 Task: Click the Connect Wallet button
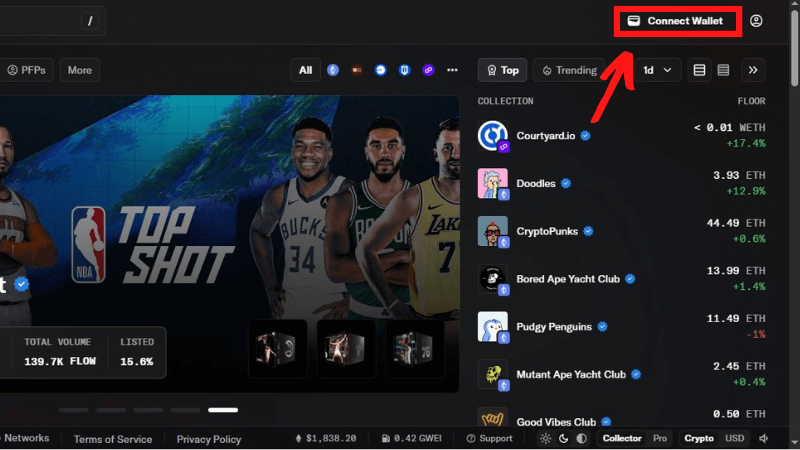pos(678,21)
